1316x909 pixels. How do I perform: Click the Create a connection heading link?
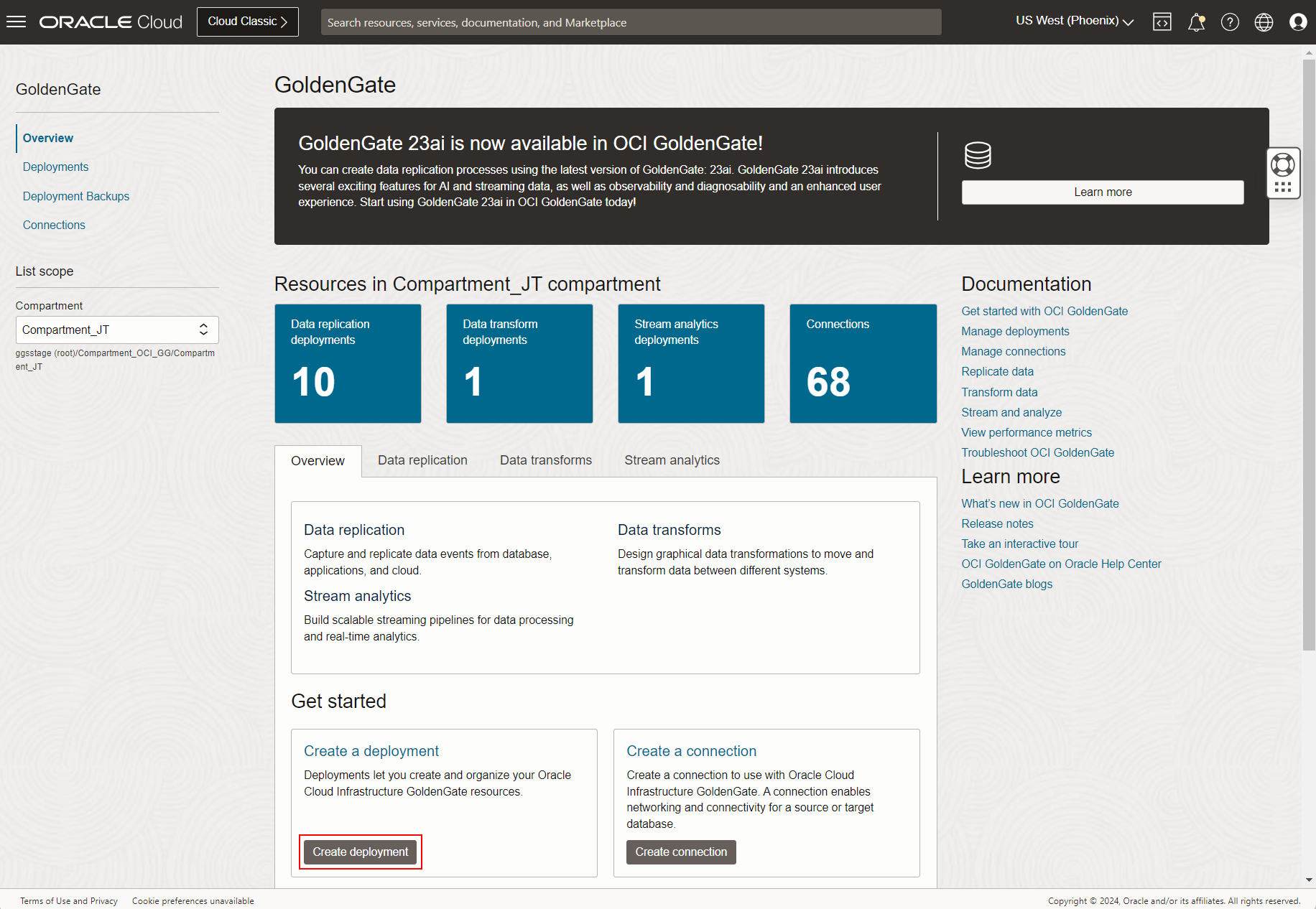click(x=691, y=751)
